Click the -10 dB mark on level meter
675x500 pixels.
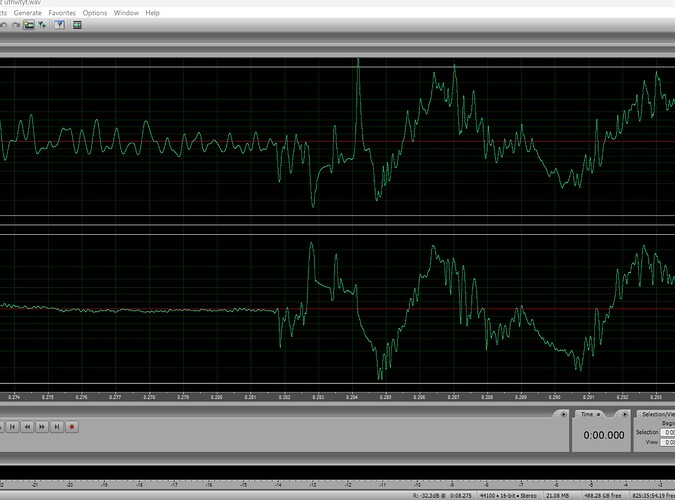click(417, 484)
